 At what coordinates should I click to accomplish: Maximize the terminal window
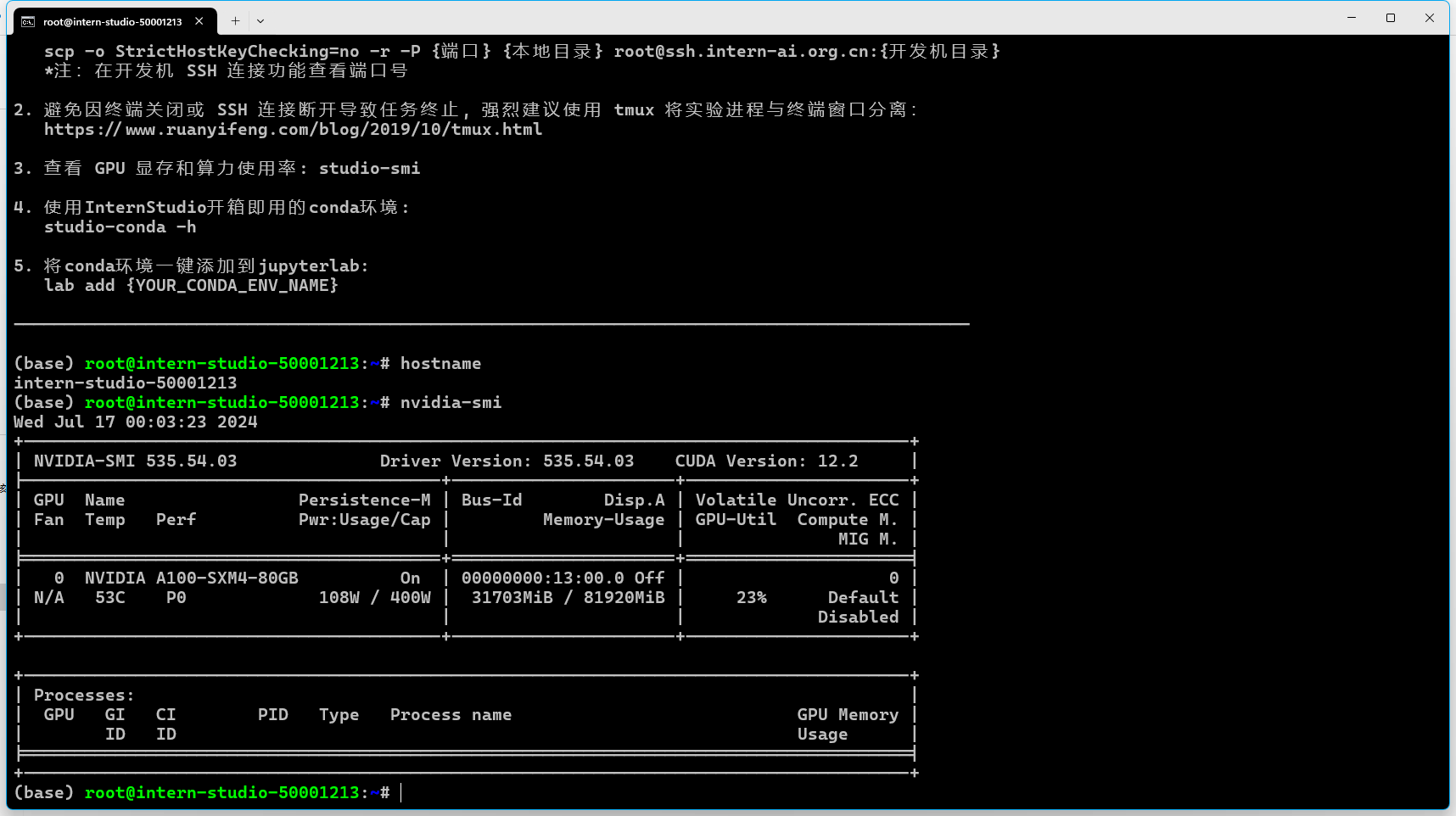pyautogui.click(x=1391, y=18)
